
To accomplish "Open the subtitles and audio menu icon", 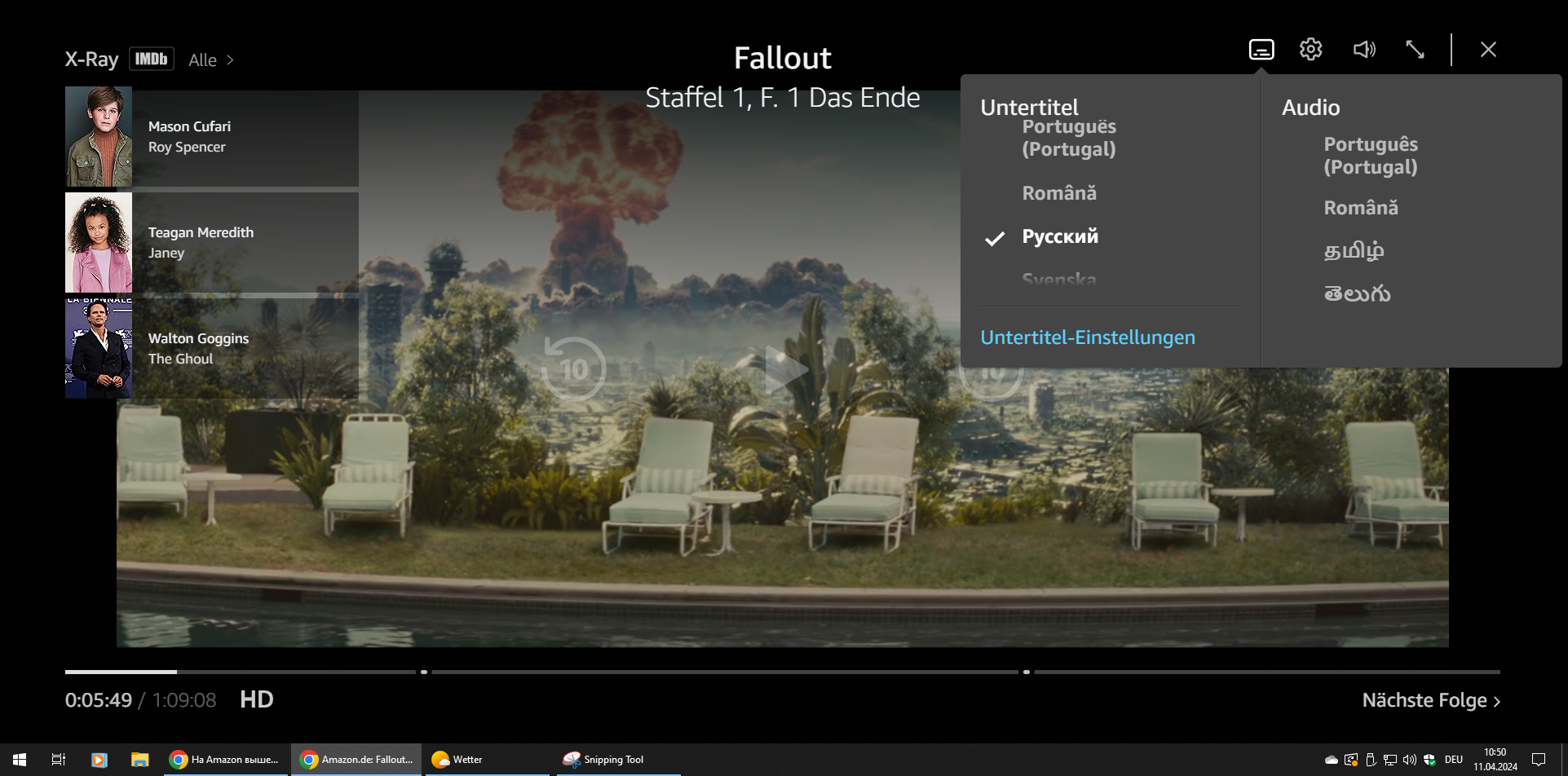I will pyautogui.click(x=1261, y=50).
